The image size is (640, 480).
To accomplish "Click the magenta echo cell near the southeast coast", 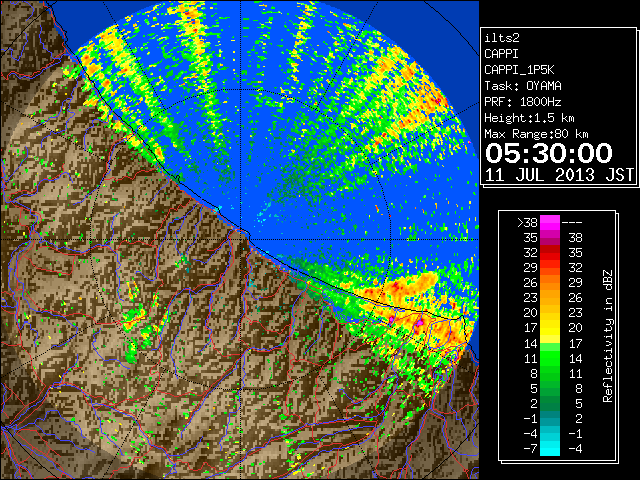I will 419,322.
